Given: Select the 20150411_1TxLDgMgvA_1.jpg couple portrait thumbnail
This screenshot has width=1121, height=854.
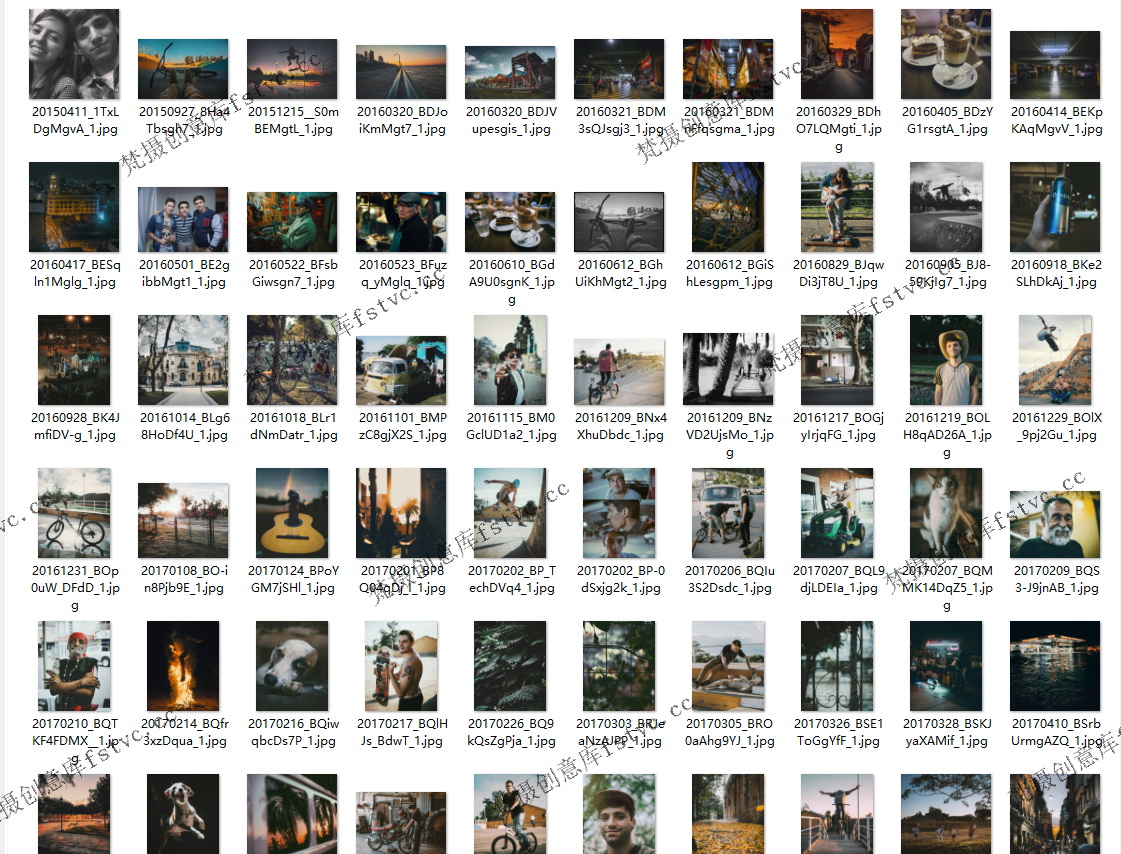Looking at the screenshot, I should point(74,54).
